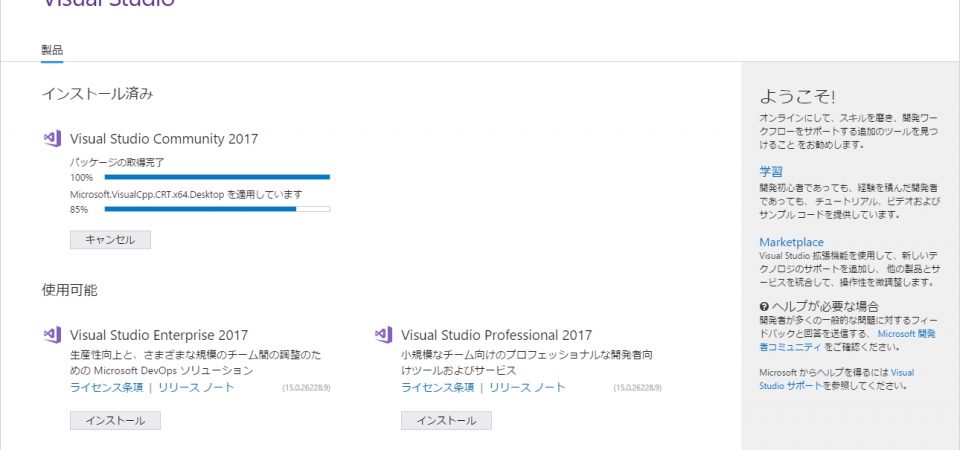Click the Visual Studio Enterprise 2017 logo icon

click(x=53, y=335)
